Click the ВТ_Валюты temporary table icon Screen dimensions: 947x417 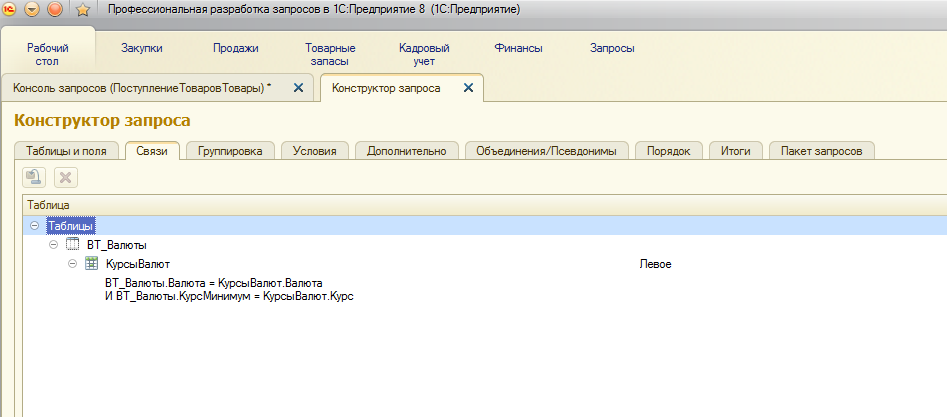pyautogui.click(x=72, y=245)
